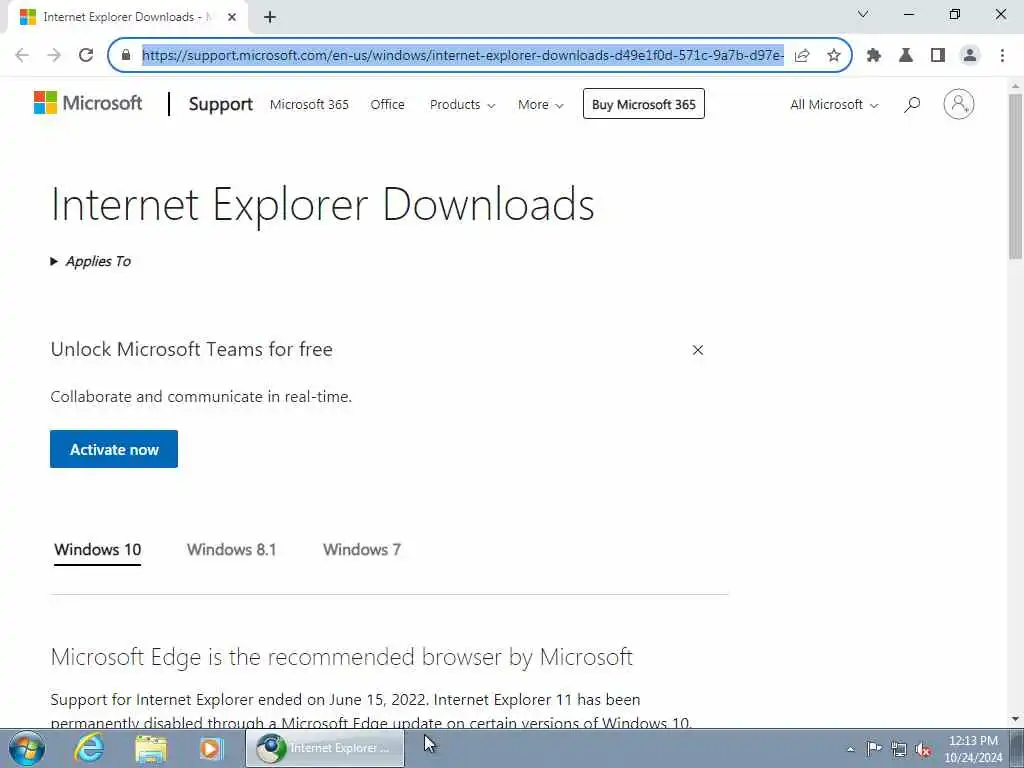
Task: Click the scrollbar down arrow
Action: coord(1015,719)
